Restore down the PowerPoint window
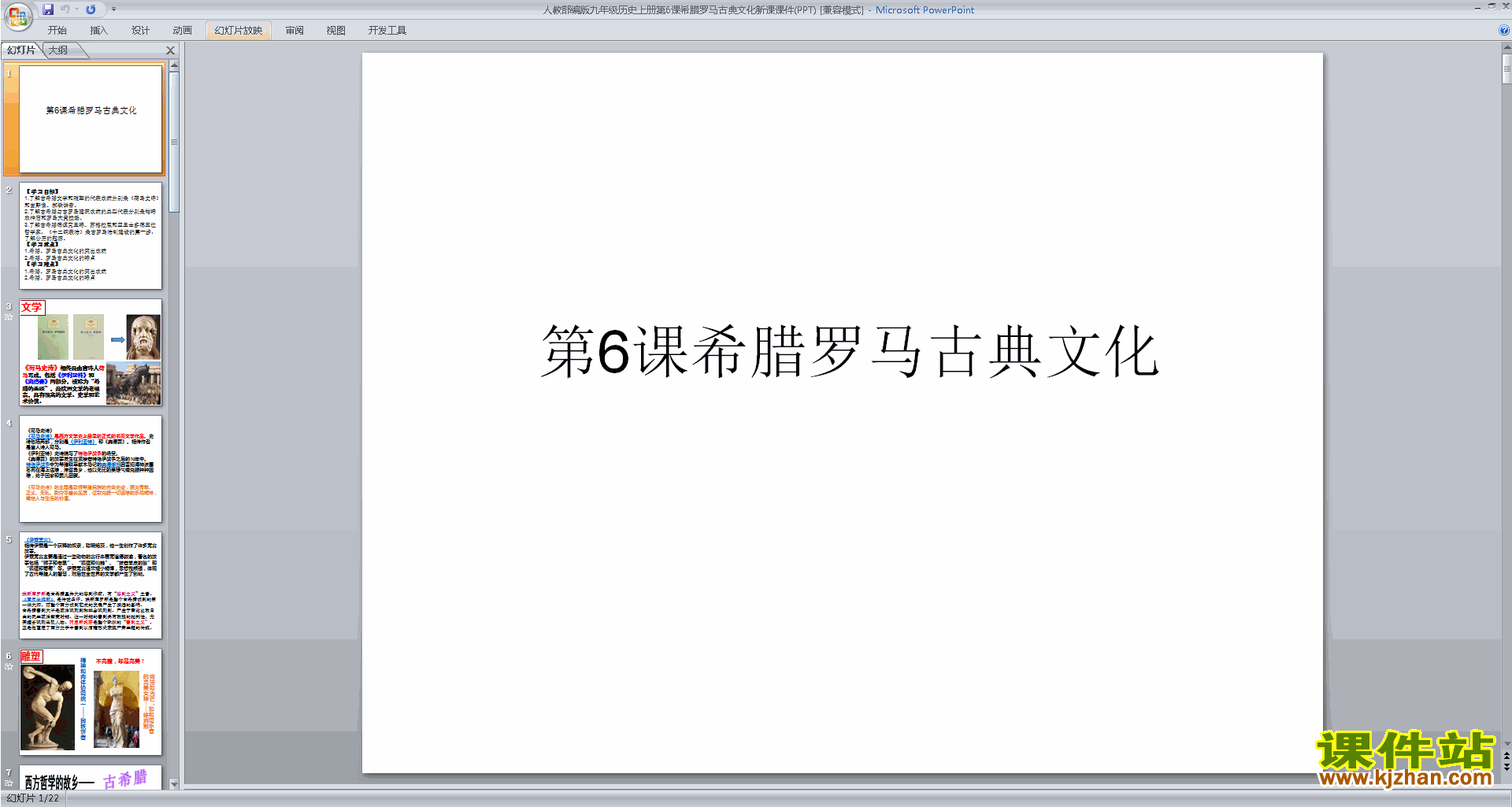 (x=1492, y=6)
